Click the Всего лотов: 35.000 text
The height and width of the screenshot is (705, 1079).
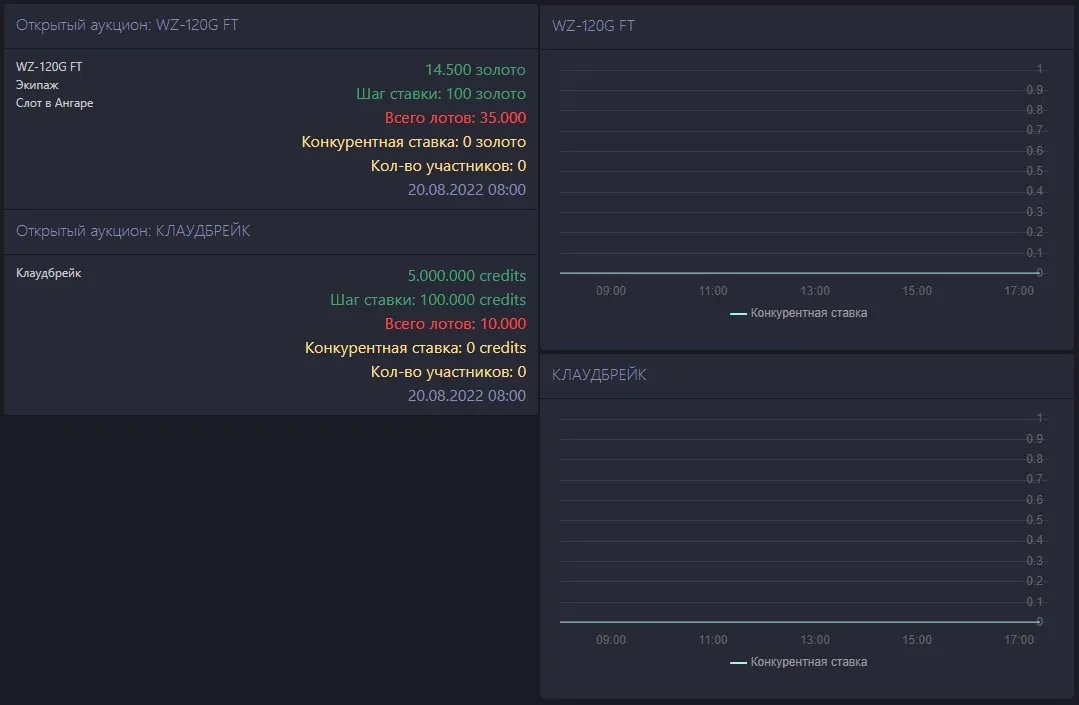click(x=455, y=118)
